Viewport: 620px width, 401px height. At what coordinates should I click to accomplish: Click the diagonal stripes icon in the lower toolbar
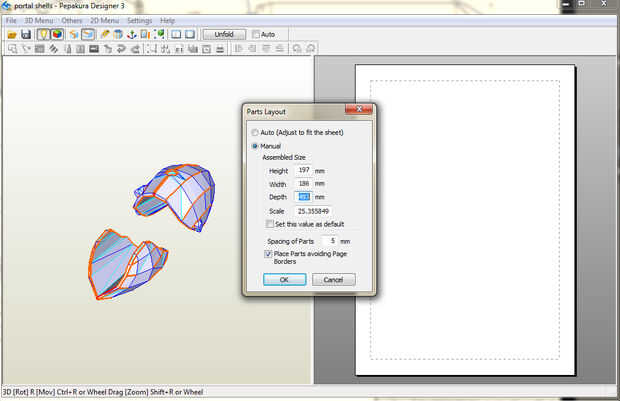point(53,49)
